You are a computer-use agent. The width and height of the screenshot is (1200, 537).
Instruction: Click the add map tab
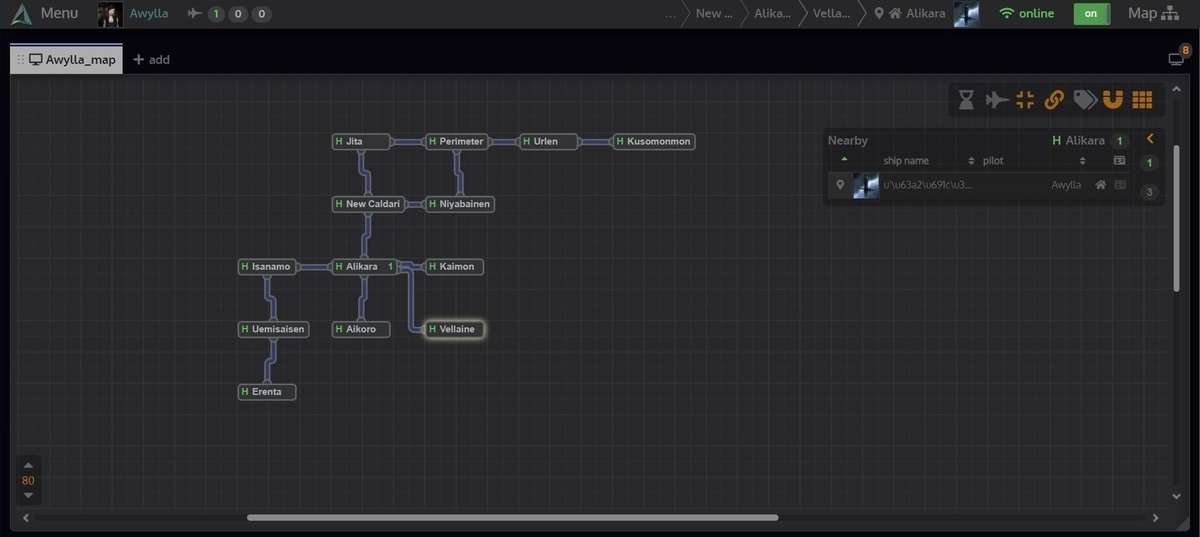(x=152, y=59)
